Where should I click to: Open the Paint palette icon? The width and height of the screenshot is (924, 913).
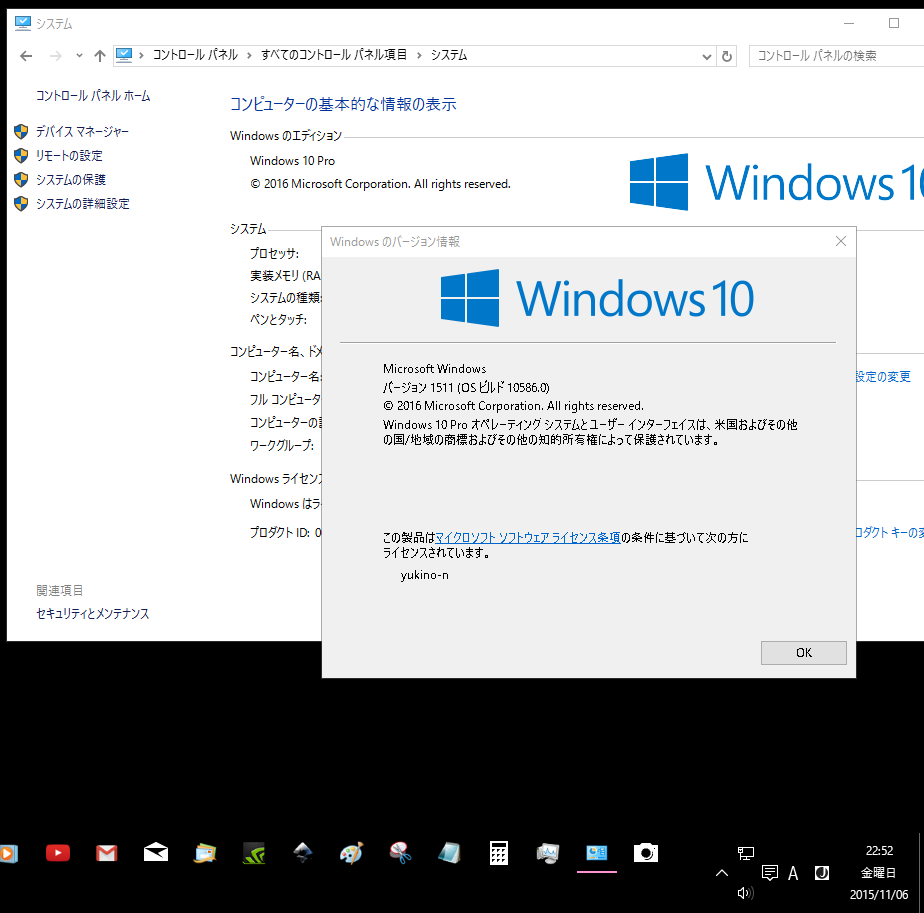click(352, 853)
